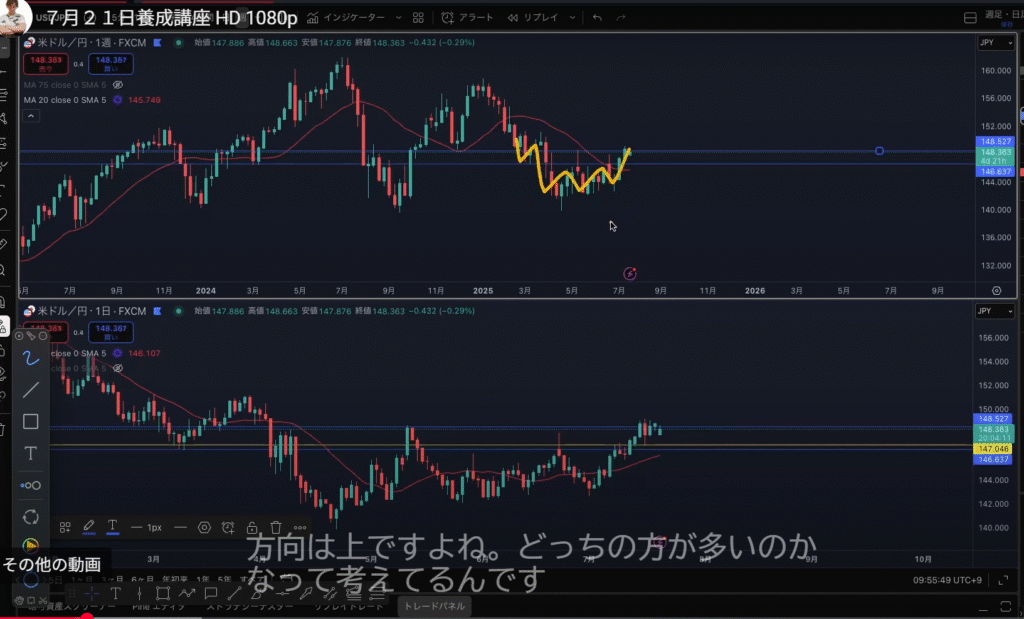1024x619 pixels.
Task: Open settings of SMA indicator showing 146.107
Action: 118,353
